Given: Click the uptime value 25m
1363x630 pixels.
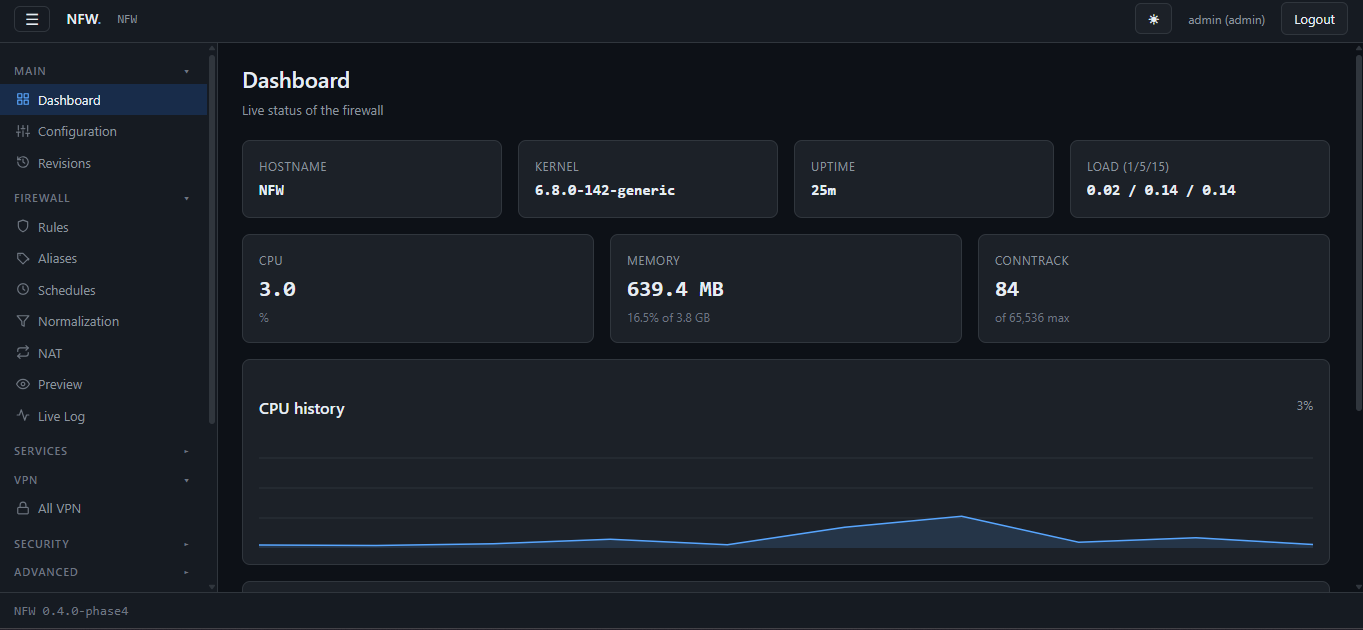Looking at the screenshot, I should coord(823,190).
